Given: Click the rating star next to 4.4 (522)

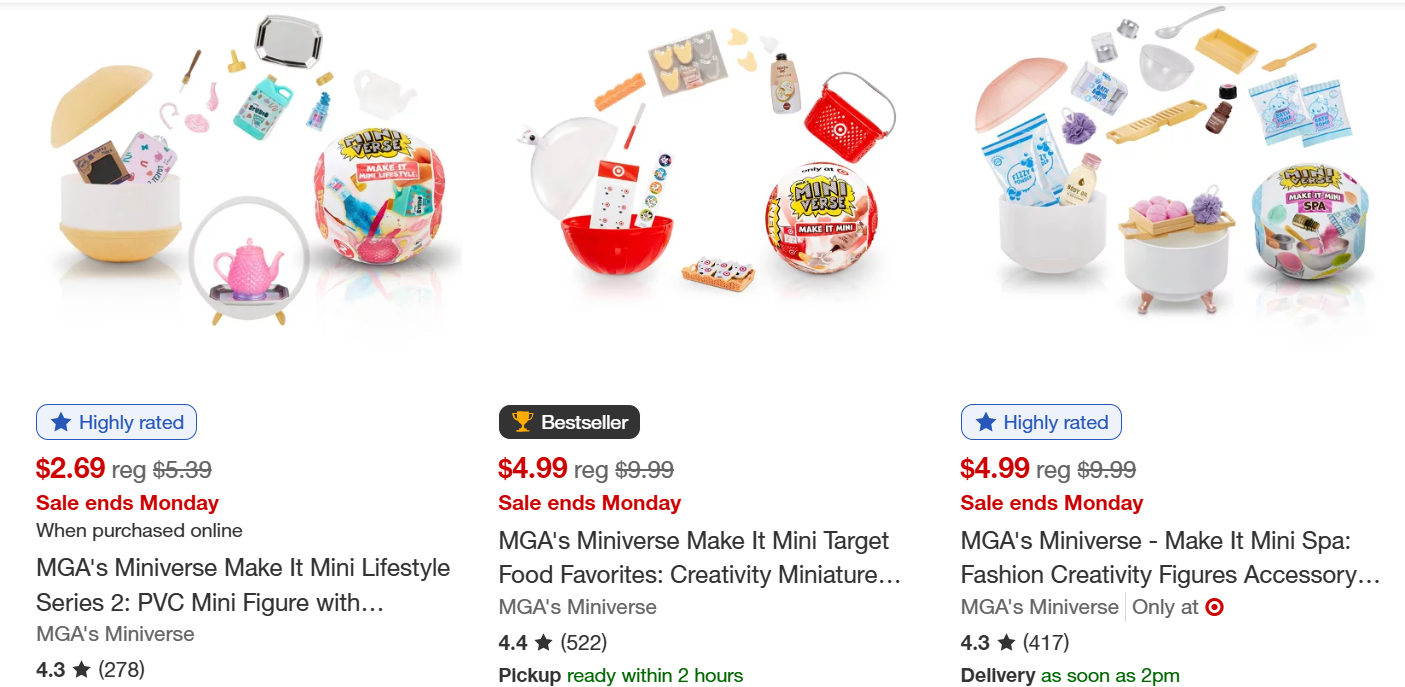Looking at the screenshot, I should coord(543,642).
